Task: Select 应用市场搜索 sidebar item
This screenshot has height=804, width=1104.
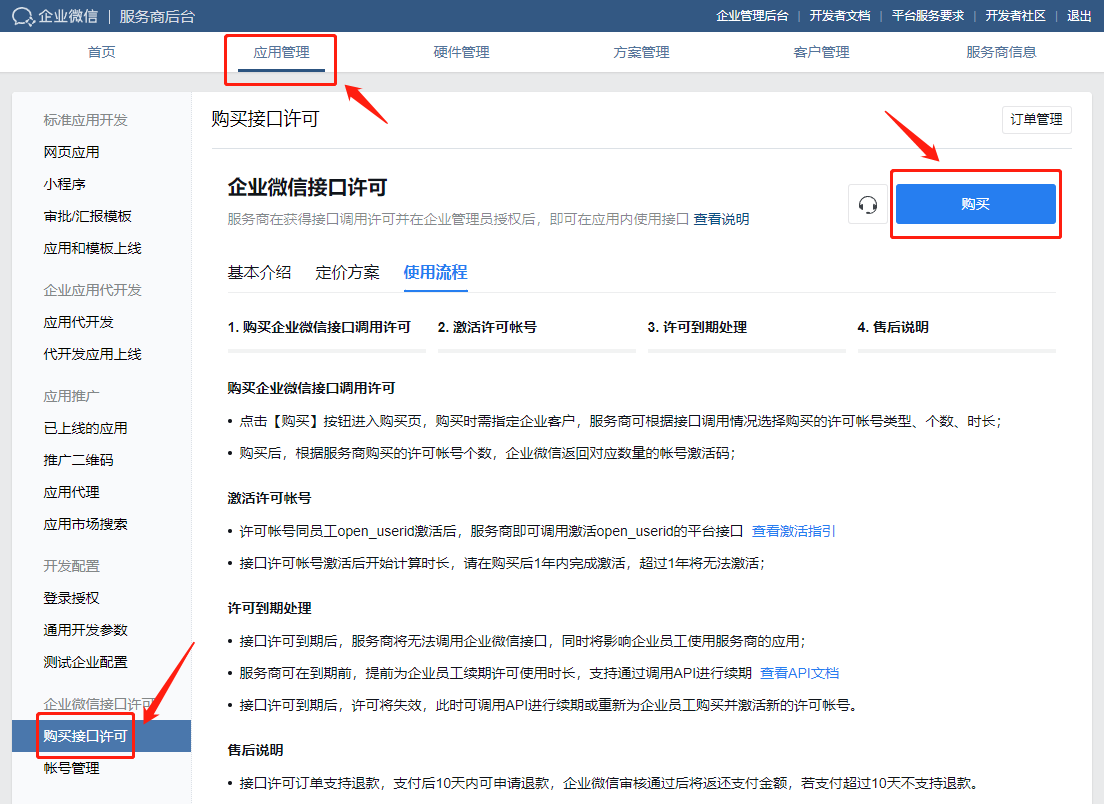Action: click(85, 525)
